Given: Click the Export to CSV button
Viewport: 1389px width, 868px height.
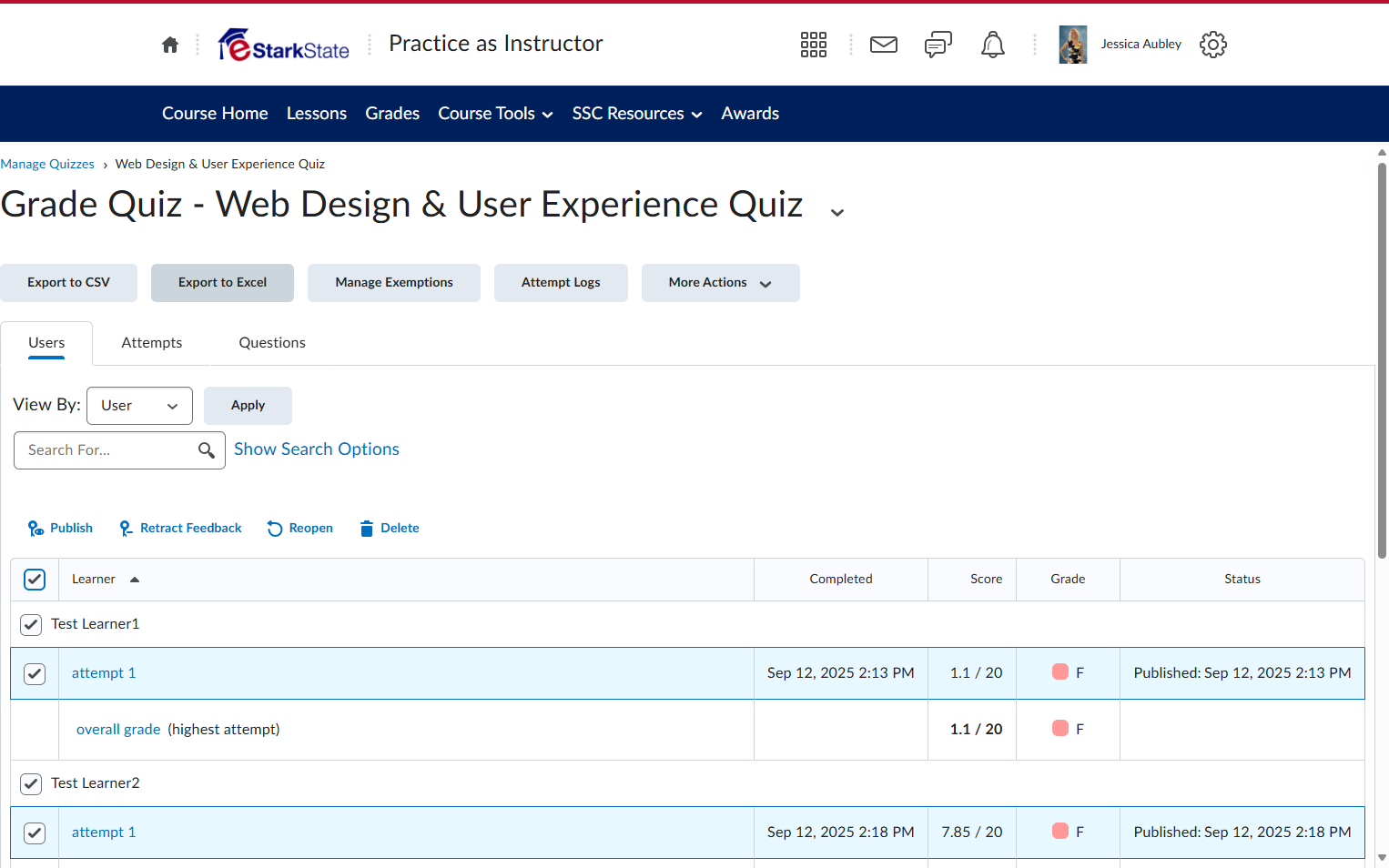Looking at the screenshot, I should pyautogui.click(x=69, y=283).
